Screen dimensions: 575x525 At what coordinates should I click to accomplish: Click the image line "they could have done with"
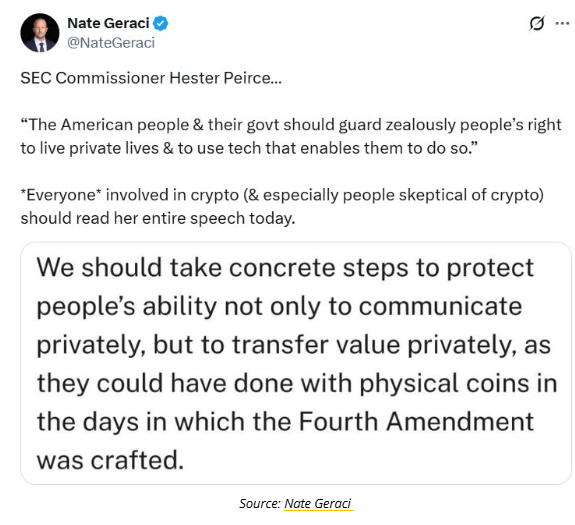tap(297, 384)
